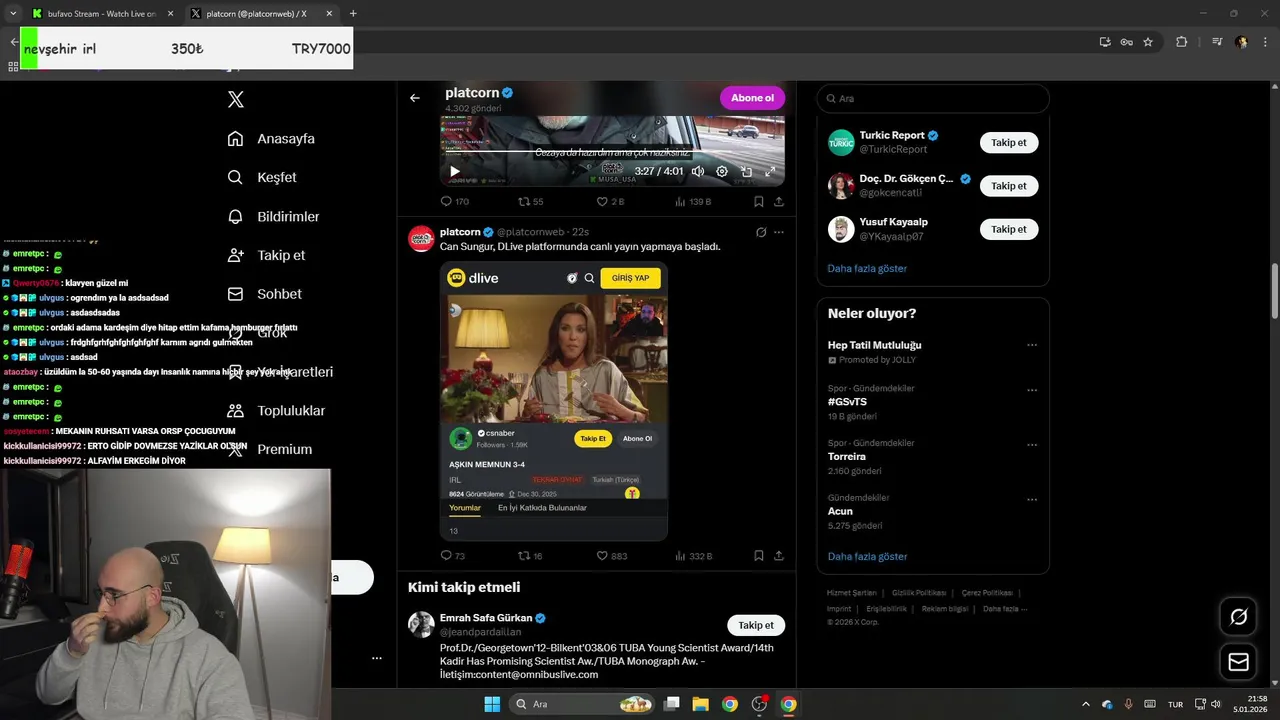The width and height of the screenshot is (1280, 720).
Task: Open more options for Hep Tatil Mutluluğu
Action: pos(1032,345)
